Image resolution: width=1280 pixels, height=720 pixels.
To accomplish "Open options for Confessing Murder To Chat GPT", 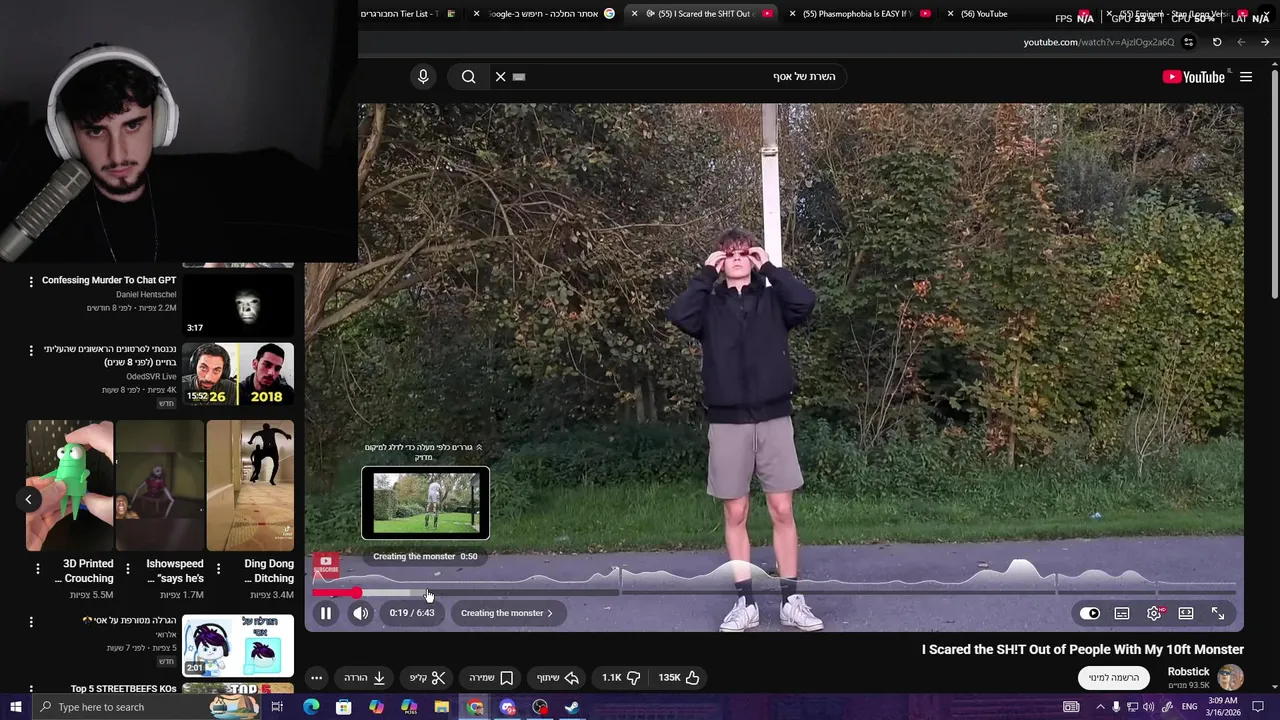I will [x=31, y=282].
